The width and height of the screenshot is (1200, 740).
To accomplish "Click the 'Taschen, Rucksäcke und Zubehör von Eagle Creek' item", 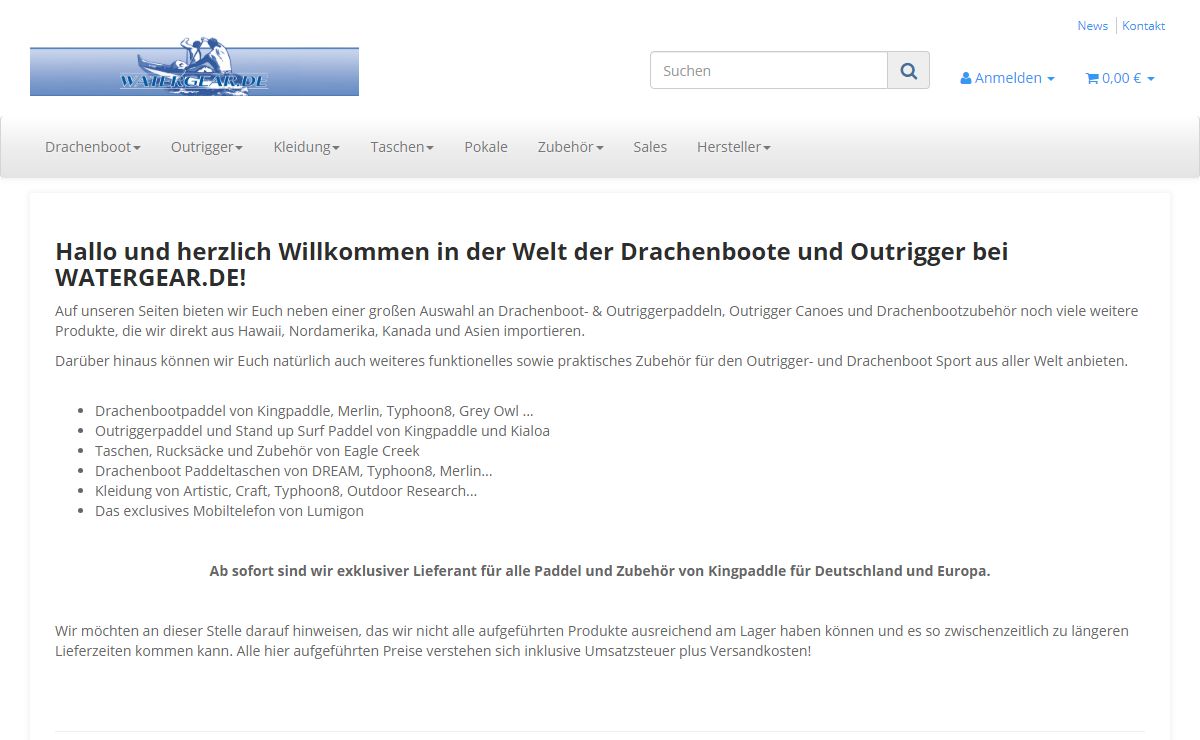I will point(257,451).
